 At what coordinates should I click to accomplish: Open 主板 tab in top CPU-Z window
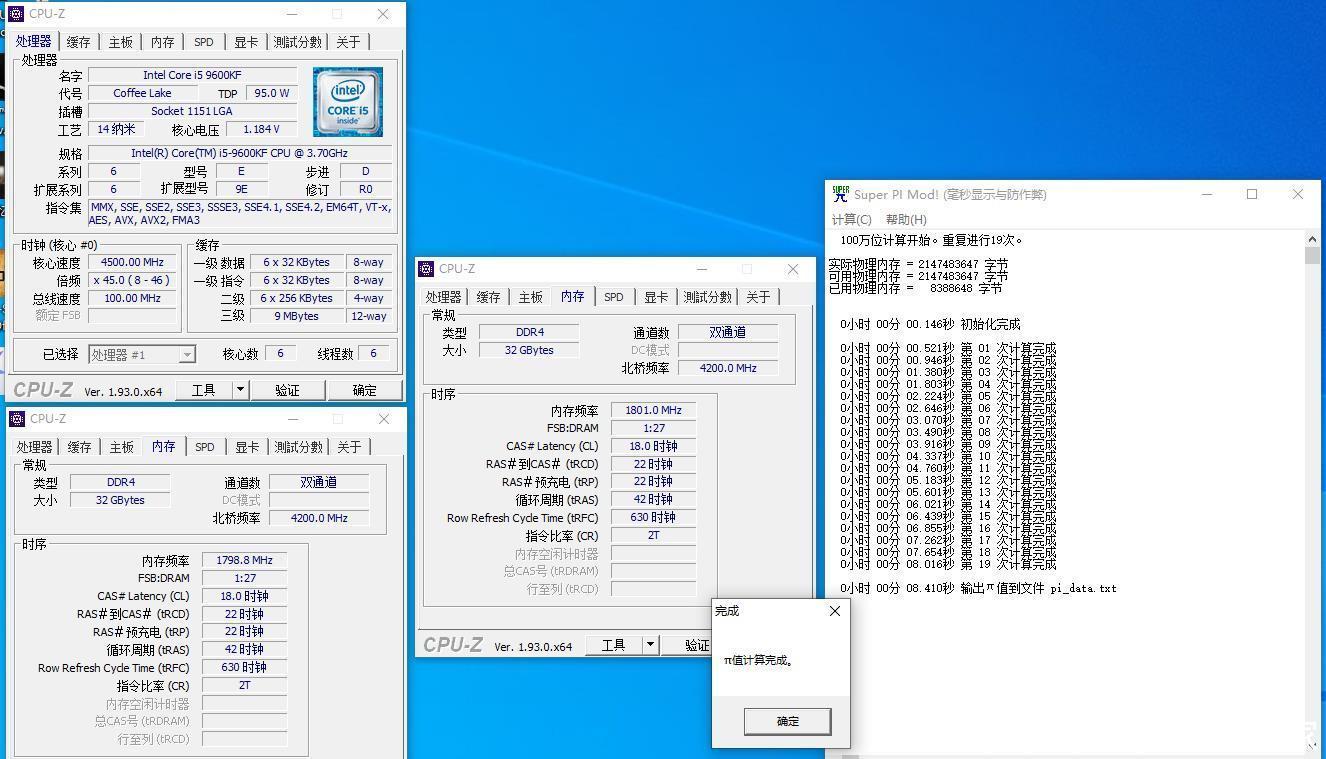point(120,42)
